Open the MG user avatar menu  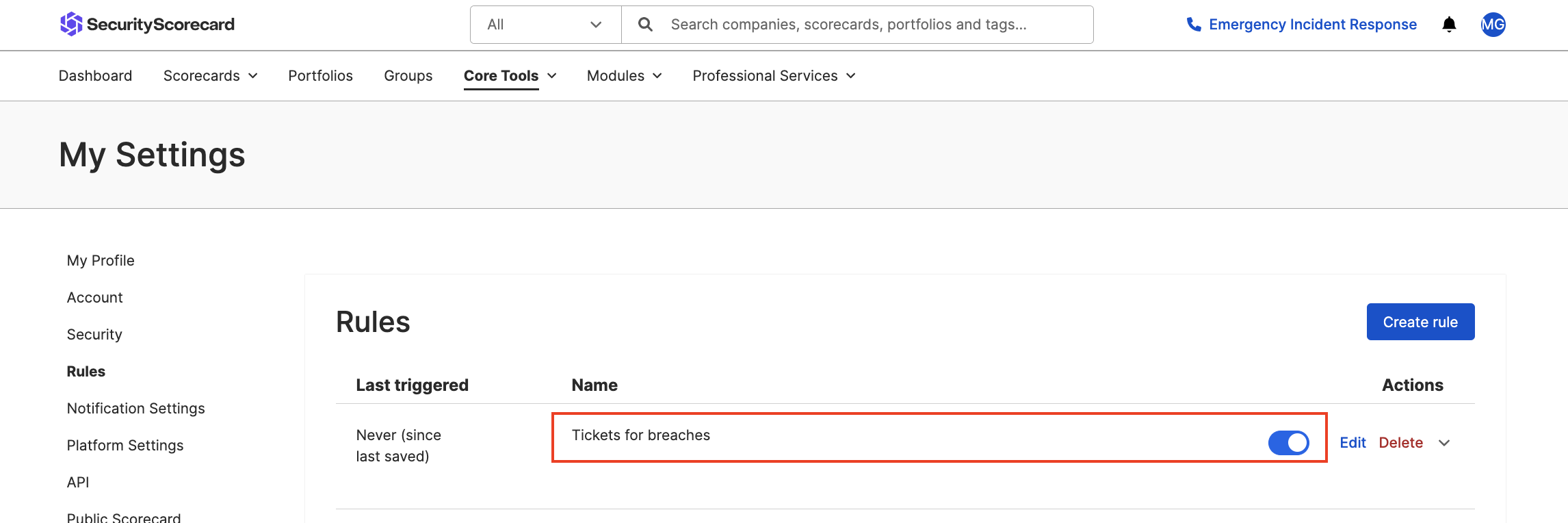pyautogui.click(x=1493, y=25)
